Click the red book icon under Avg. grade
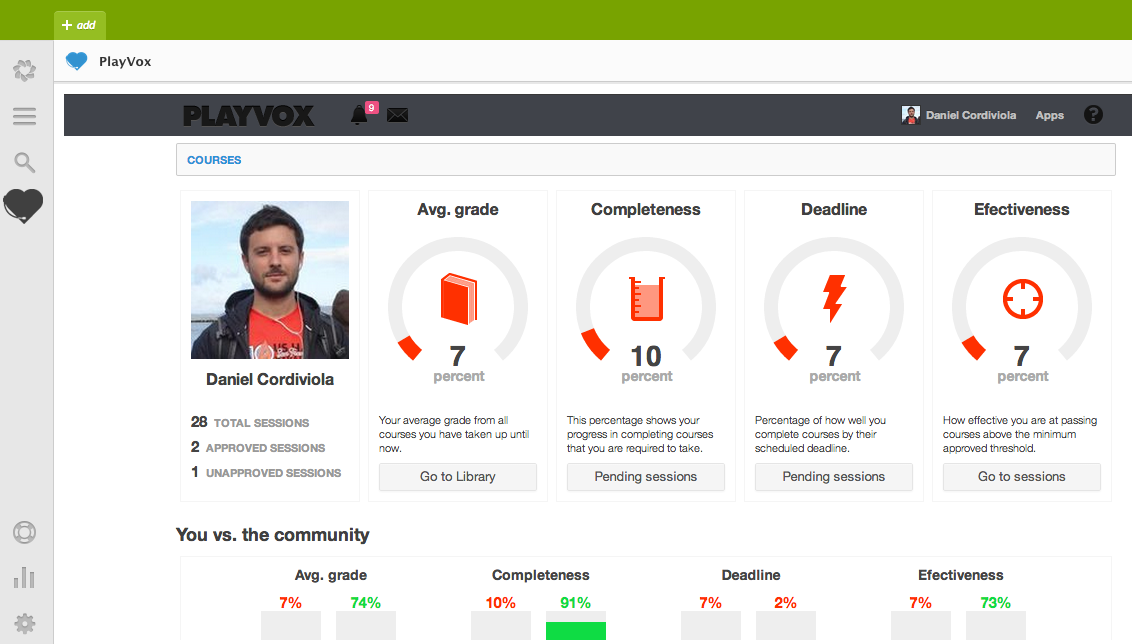Screen dimensions: 1132x644 458,299
